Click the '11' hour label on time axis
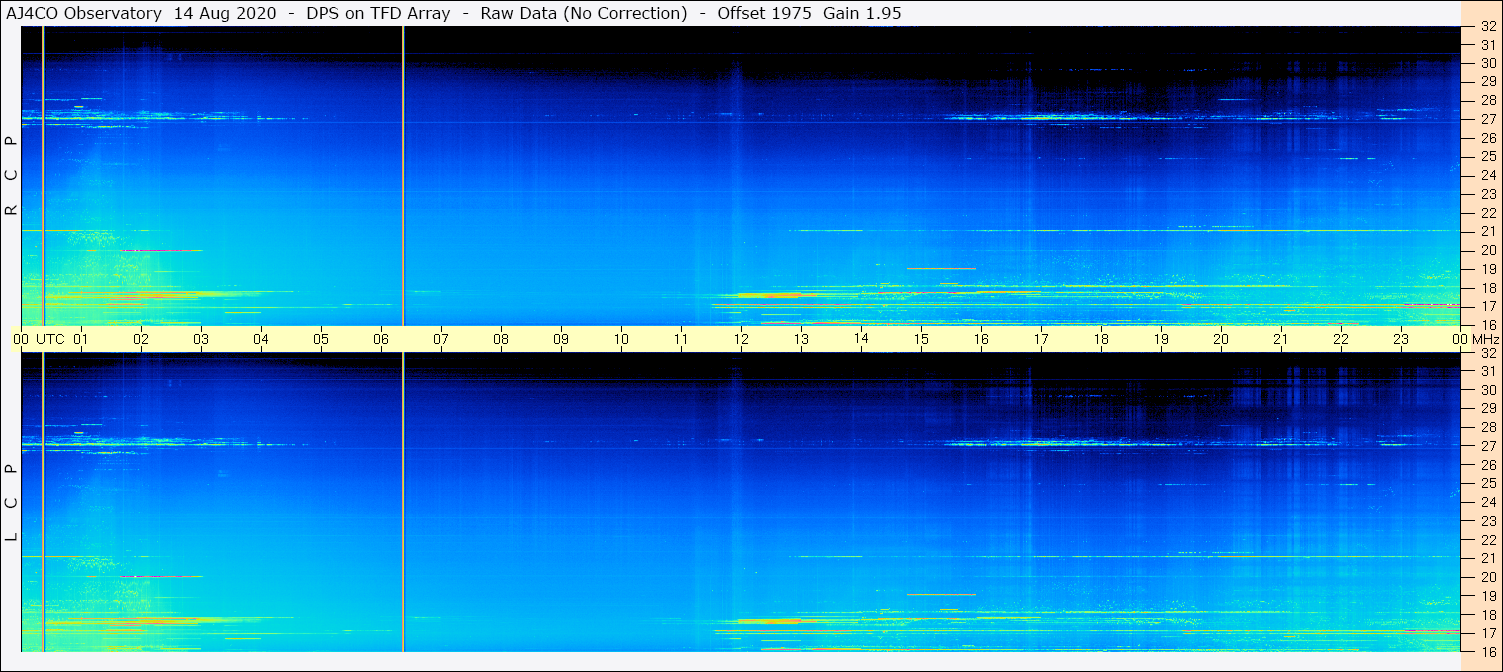 pyautogui.click(x=681, y=339)
